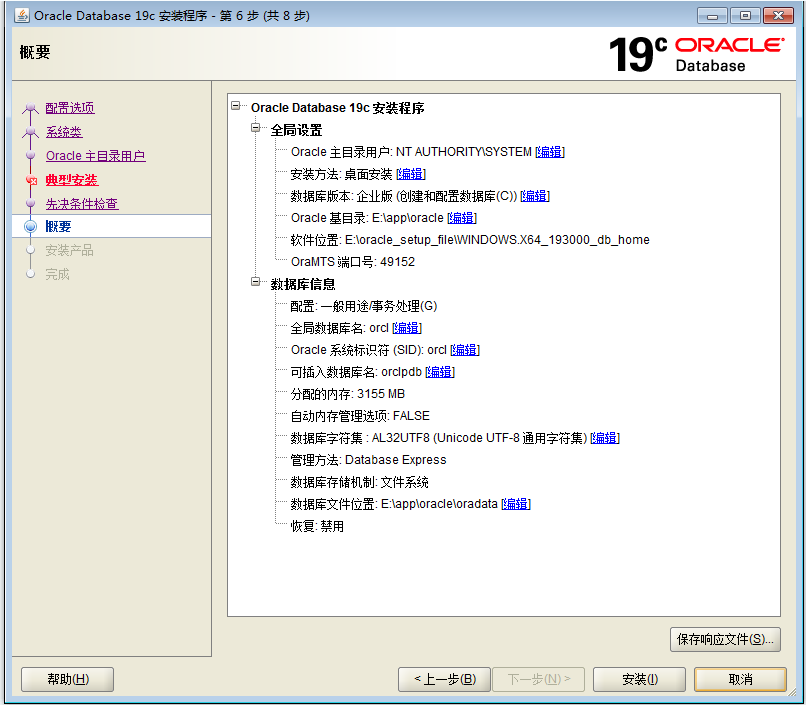
Task: Select the 自动内存管理选项: FALSE row
Action: (x=360, y=416)
